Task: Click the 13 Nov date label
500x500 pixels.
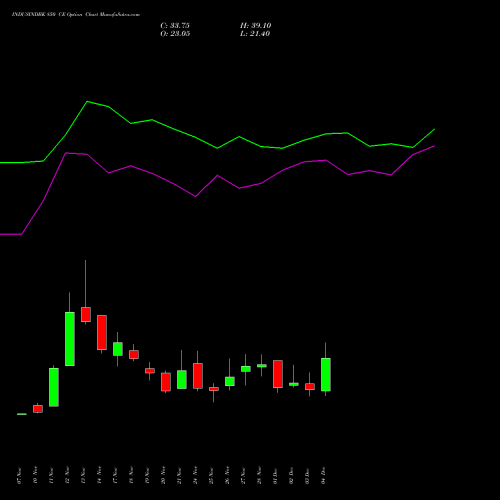Action: click(83, 476)
